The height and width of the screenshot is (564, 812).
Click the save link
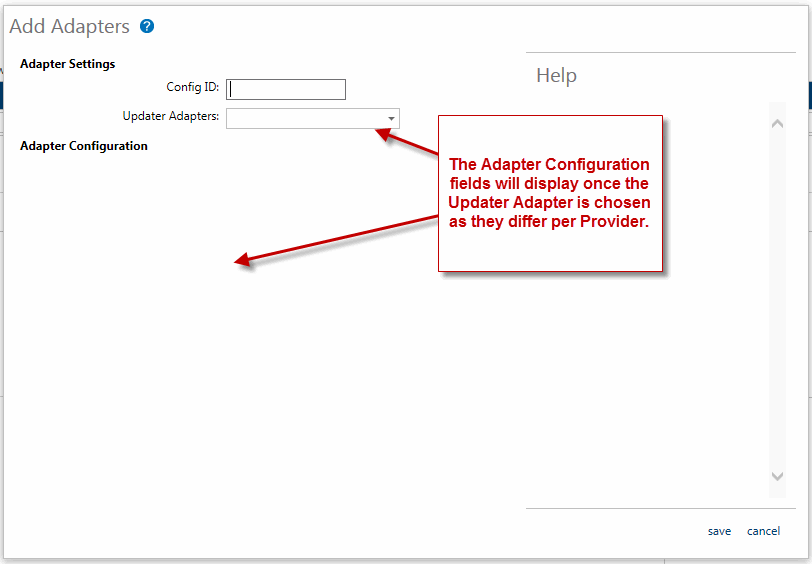(719, 531)
